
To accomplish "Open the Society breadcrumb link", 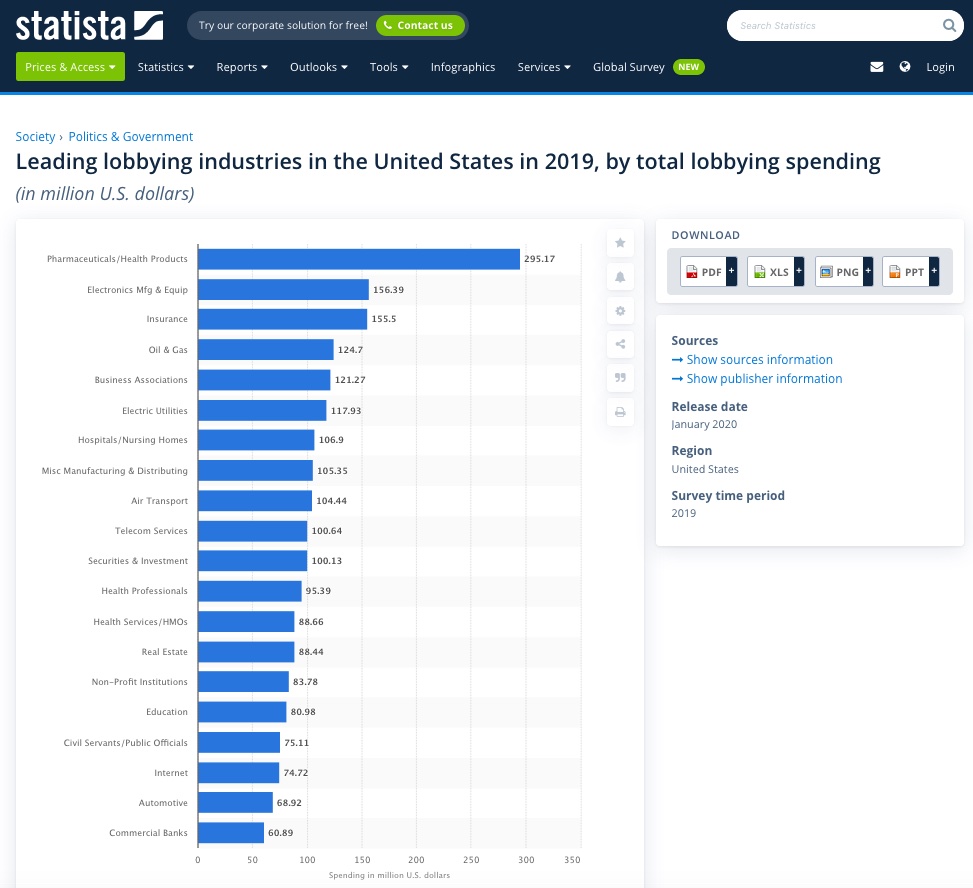I will [35, 137].
